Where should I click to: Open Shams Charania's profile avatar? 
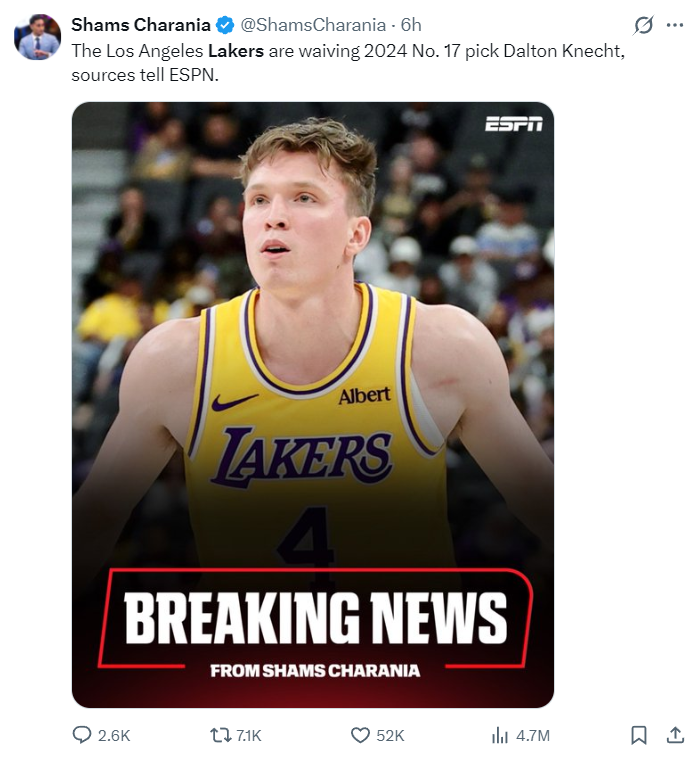(37, 37)
